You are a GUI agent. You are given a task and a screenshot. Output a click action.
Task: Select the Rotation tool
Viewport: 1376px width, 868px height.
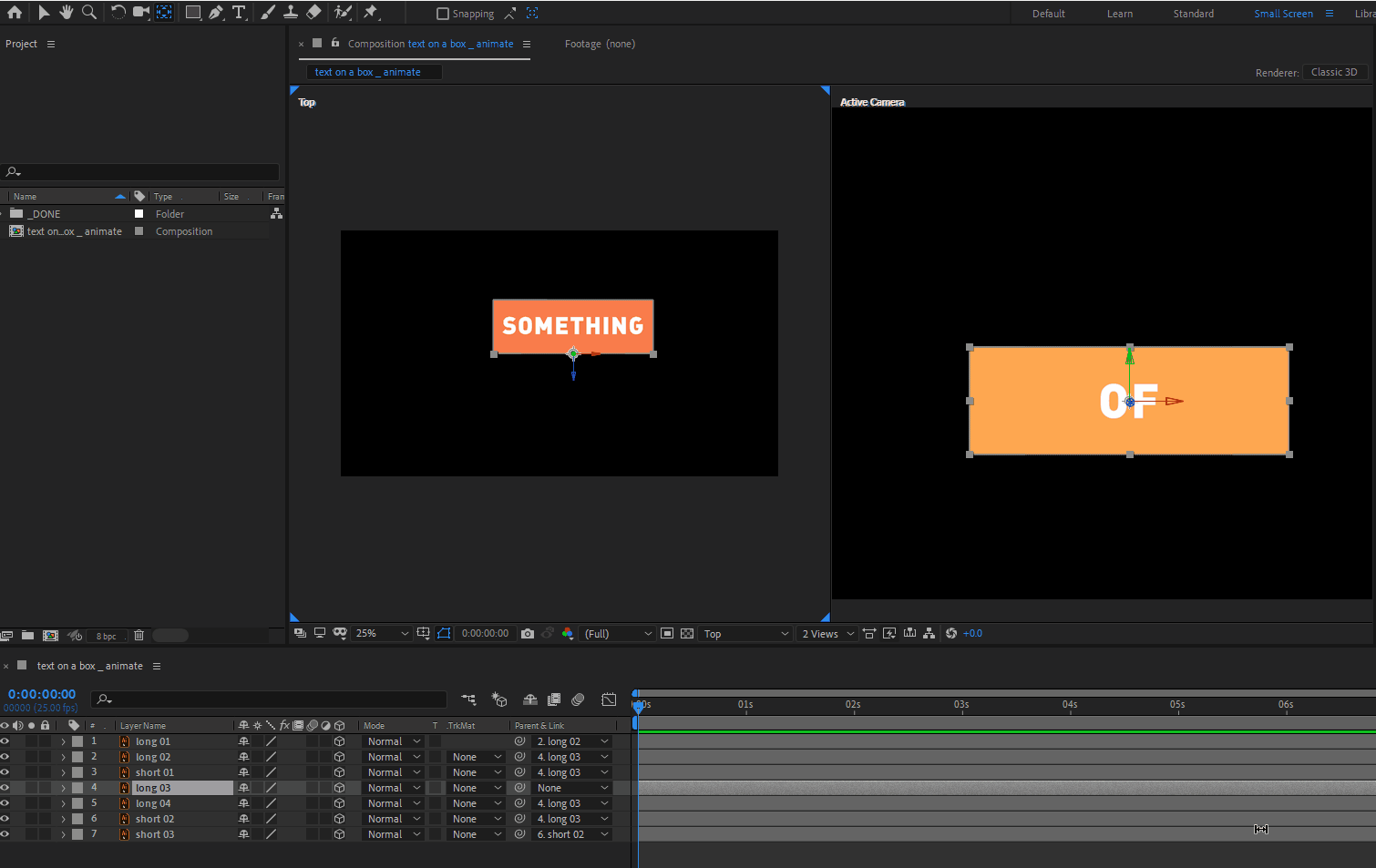(118, 13)
